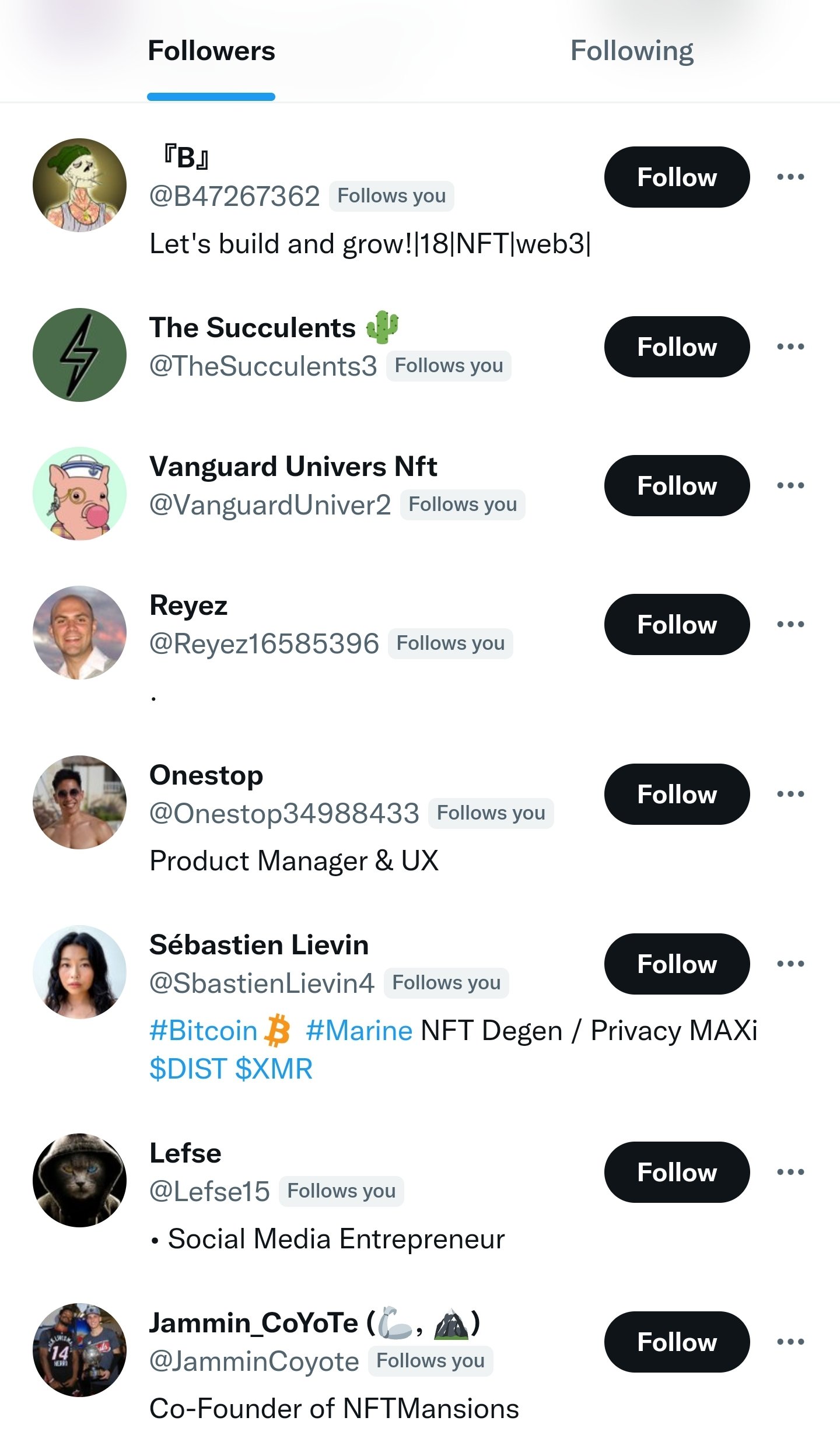Follow The Succulents account
Screen dimensions: 840x1456
tap(677, 346)
